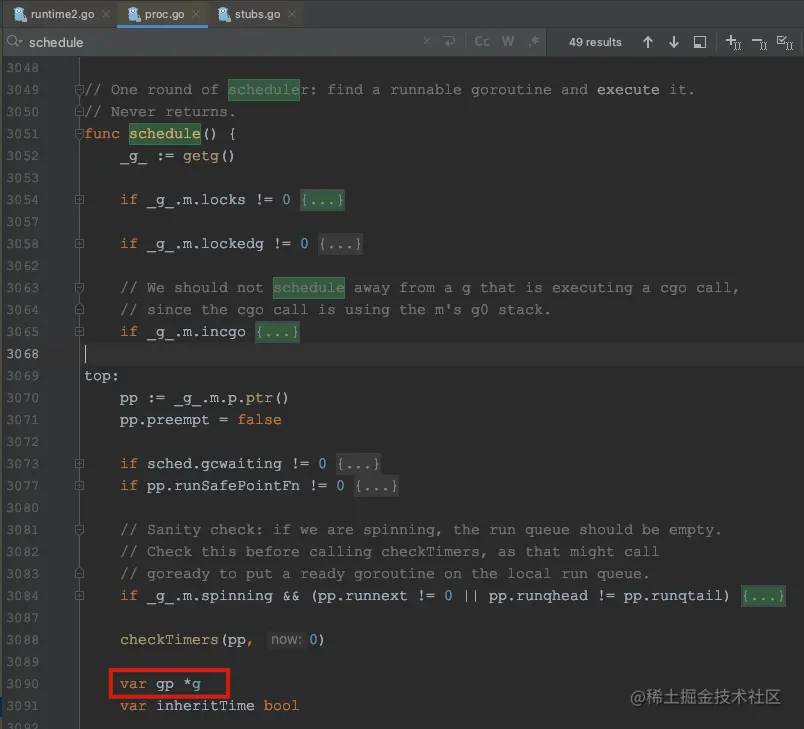Go to next occurrence with down arrow
804x729 pixels.
click(674, 42)
